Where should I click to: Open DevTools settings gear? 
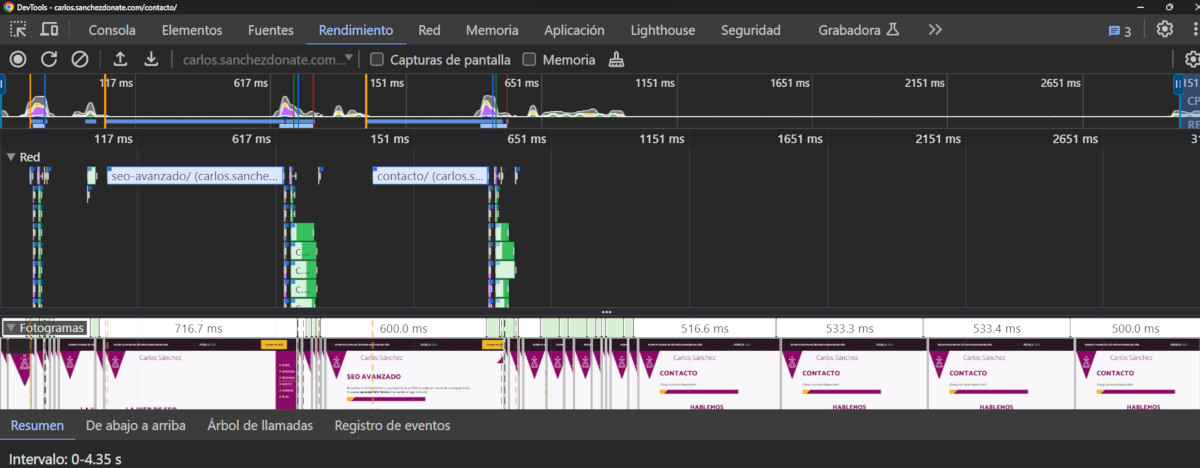1164,30
